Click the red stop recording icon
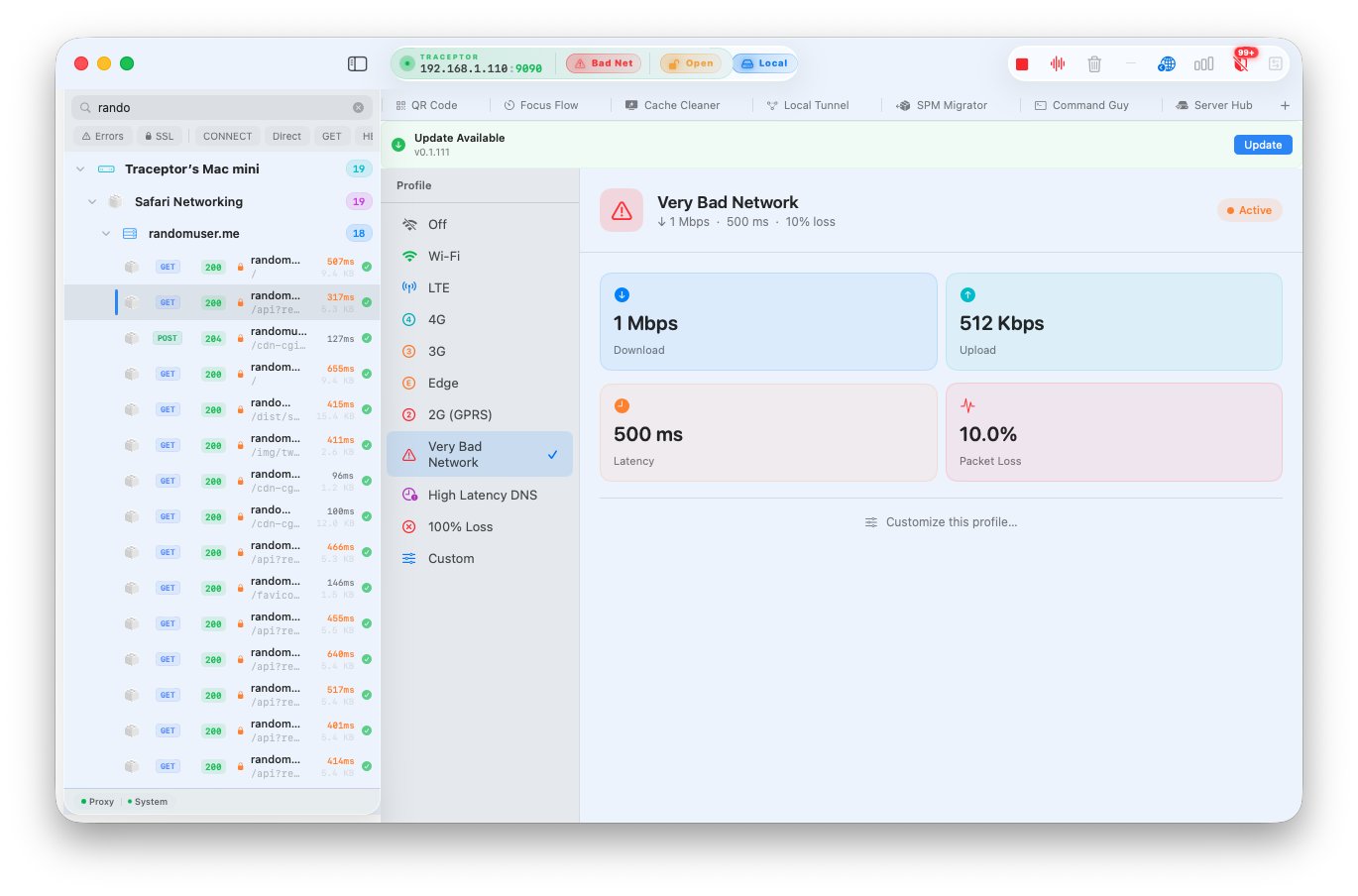The height and width of the screenshot is (896, 1358). pos(1022,64)
